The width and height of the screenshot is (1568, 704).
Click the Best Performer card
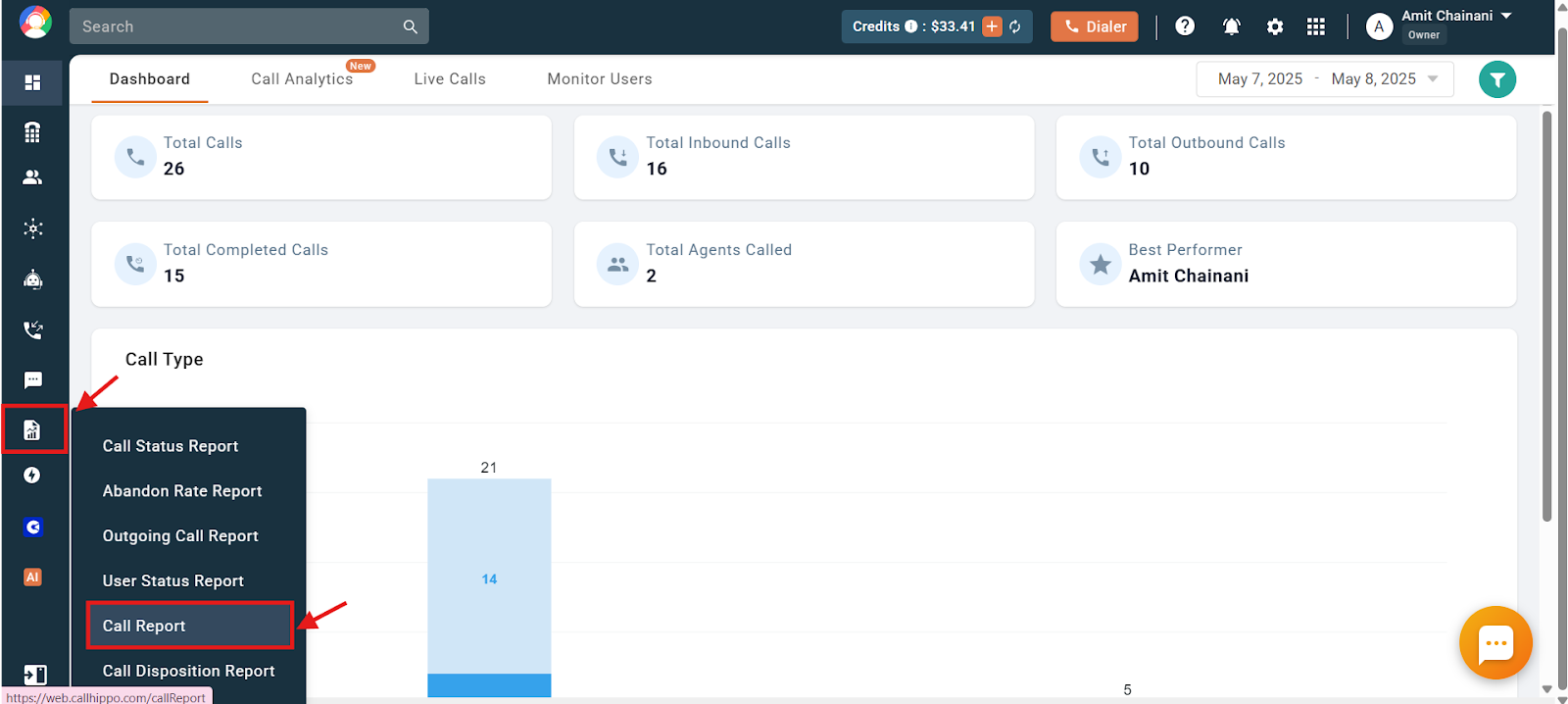(x=1286, y=265)
